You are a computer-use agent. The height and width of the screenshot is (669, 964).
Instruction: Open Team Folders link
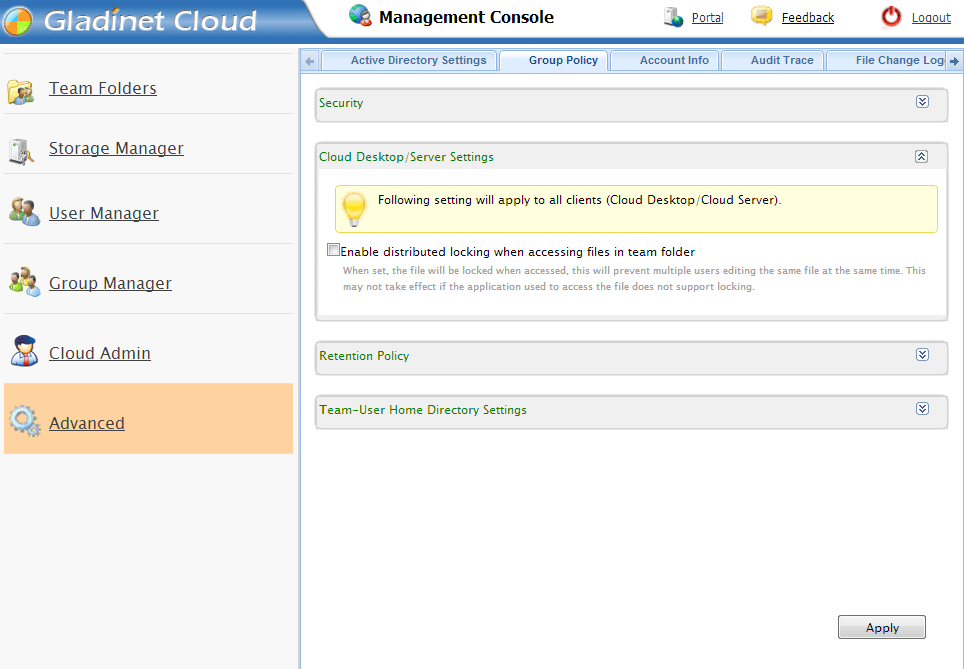click(103, 89)
